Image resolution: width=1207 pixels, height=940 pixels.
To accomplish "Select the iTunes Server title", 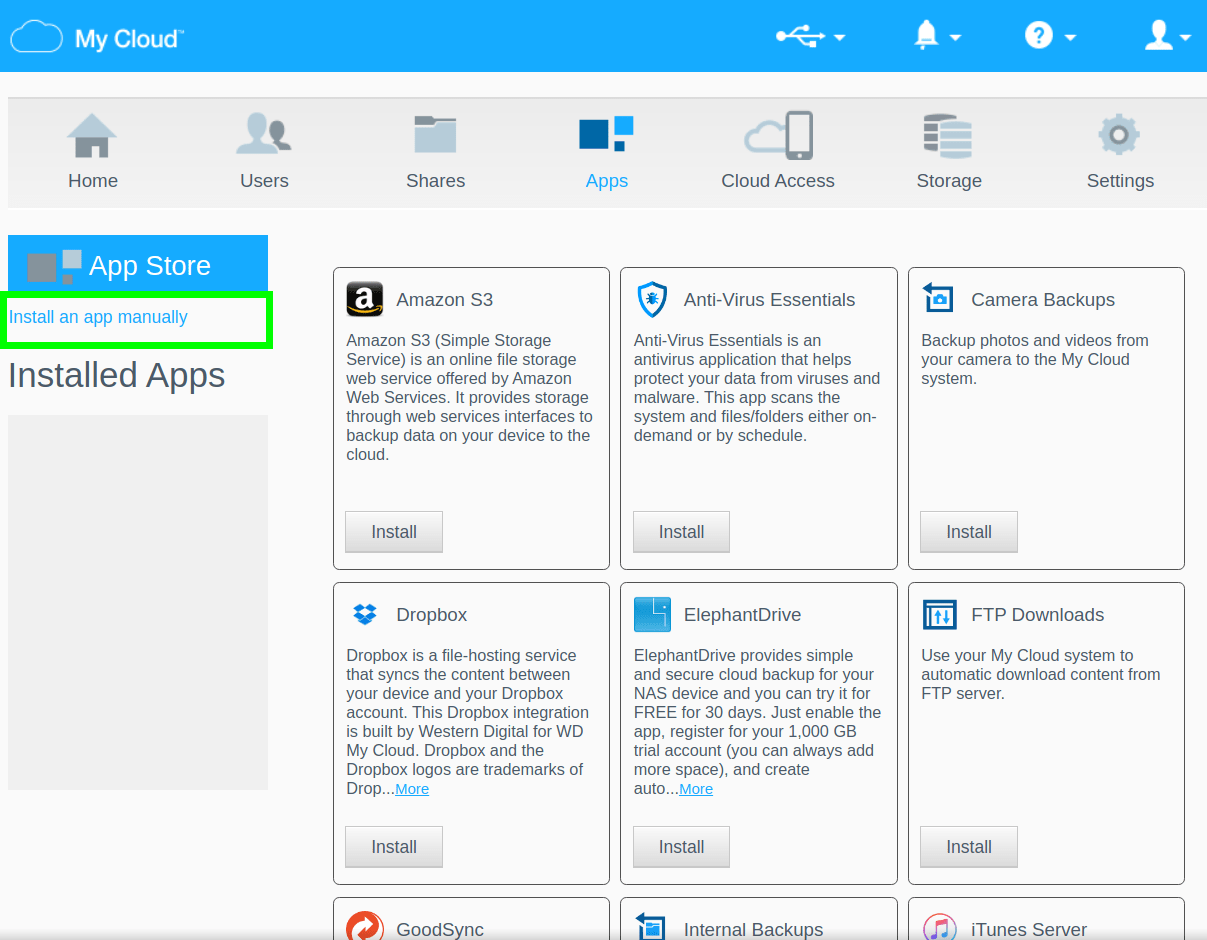I will coord(1029,930).
